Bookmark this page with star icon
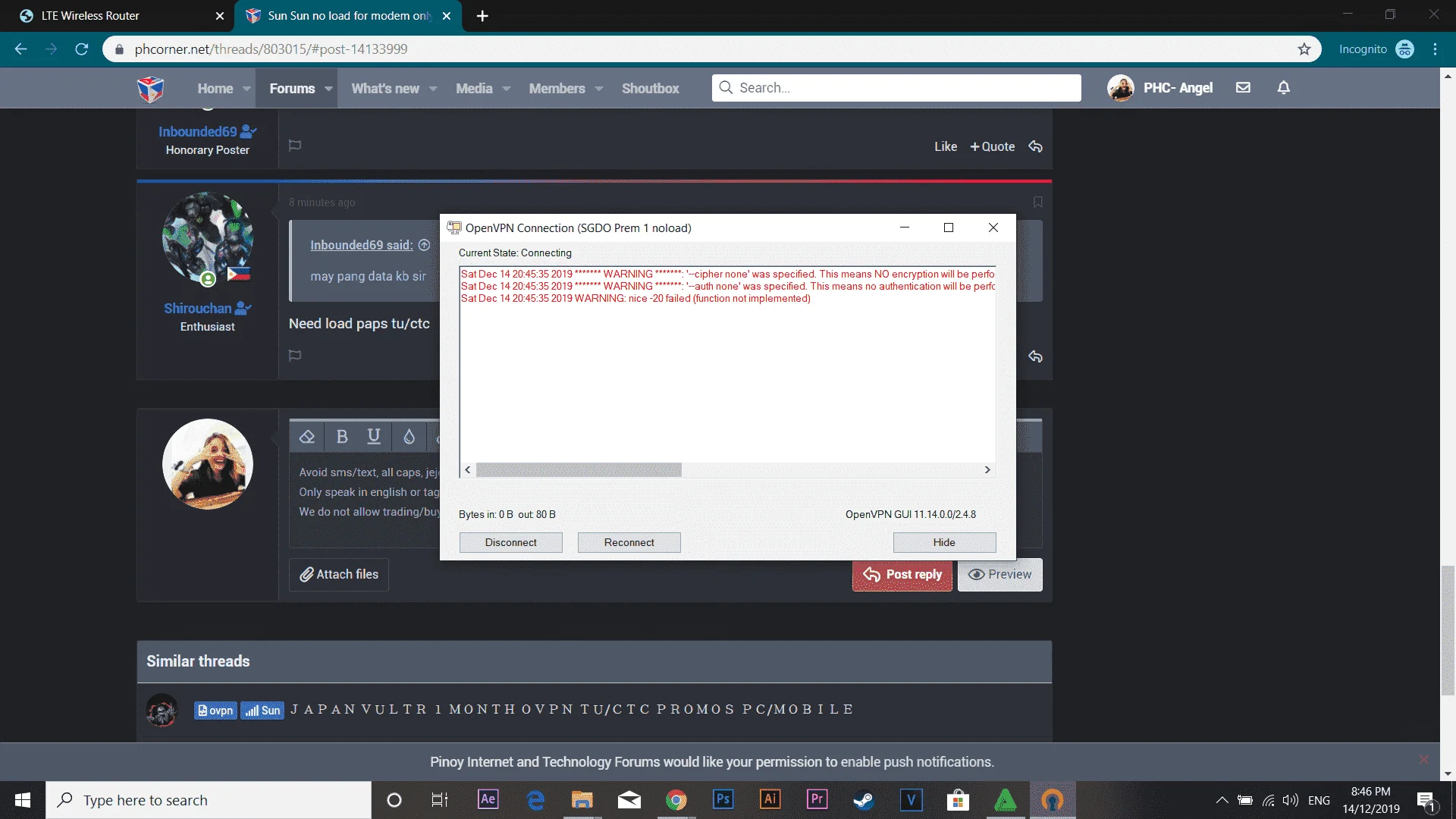The width and height of the screenshot is (1456, 819). pos(1304,49)
